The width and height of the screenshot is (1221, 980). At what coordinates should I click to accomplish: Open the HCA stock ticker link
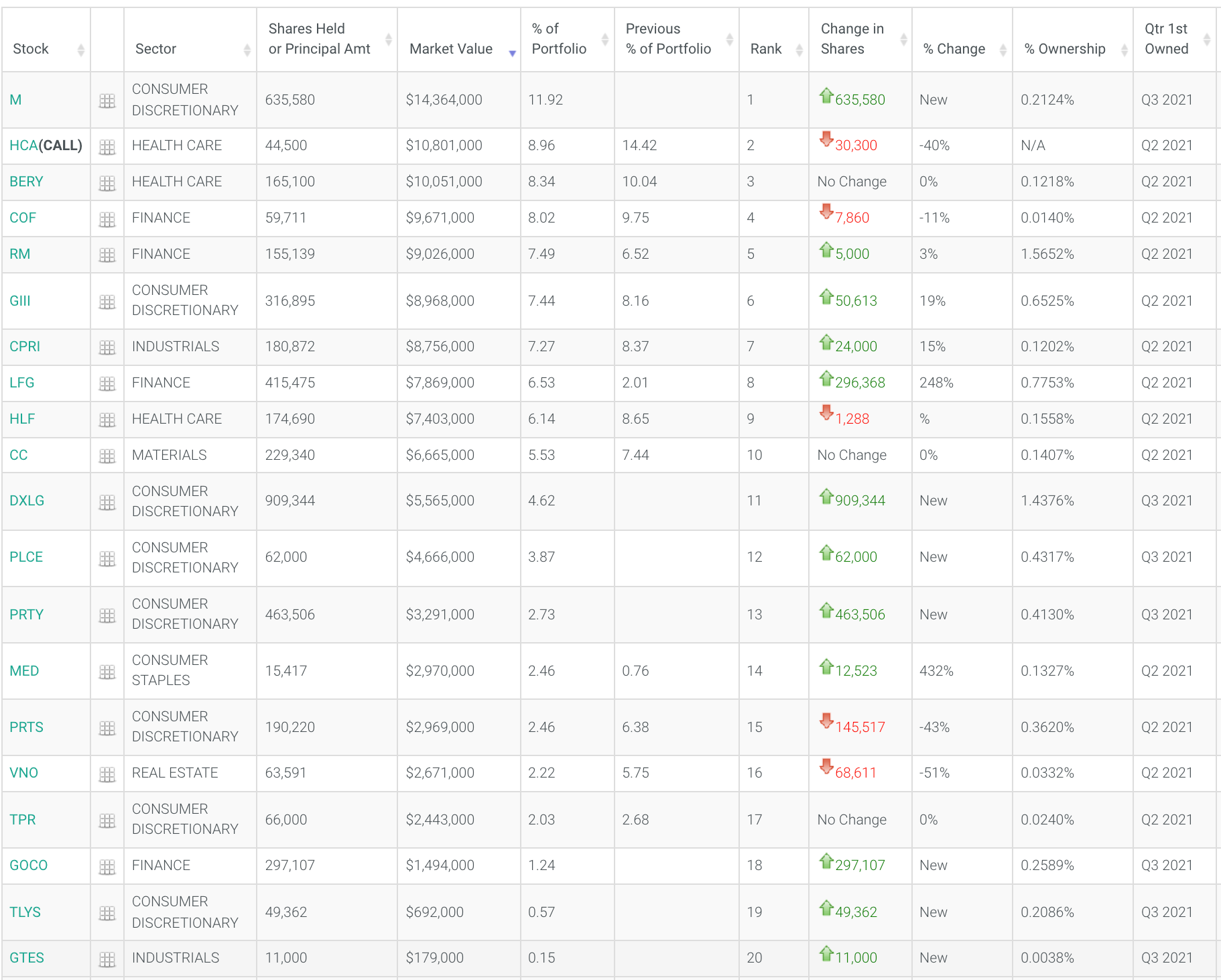[x=24, y=145]
